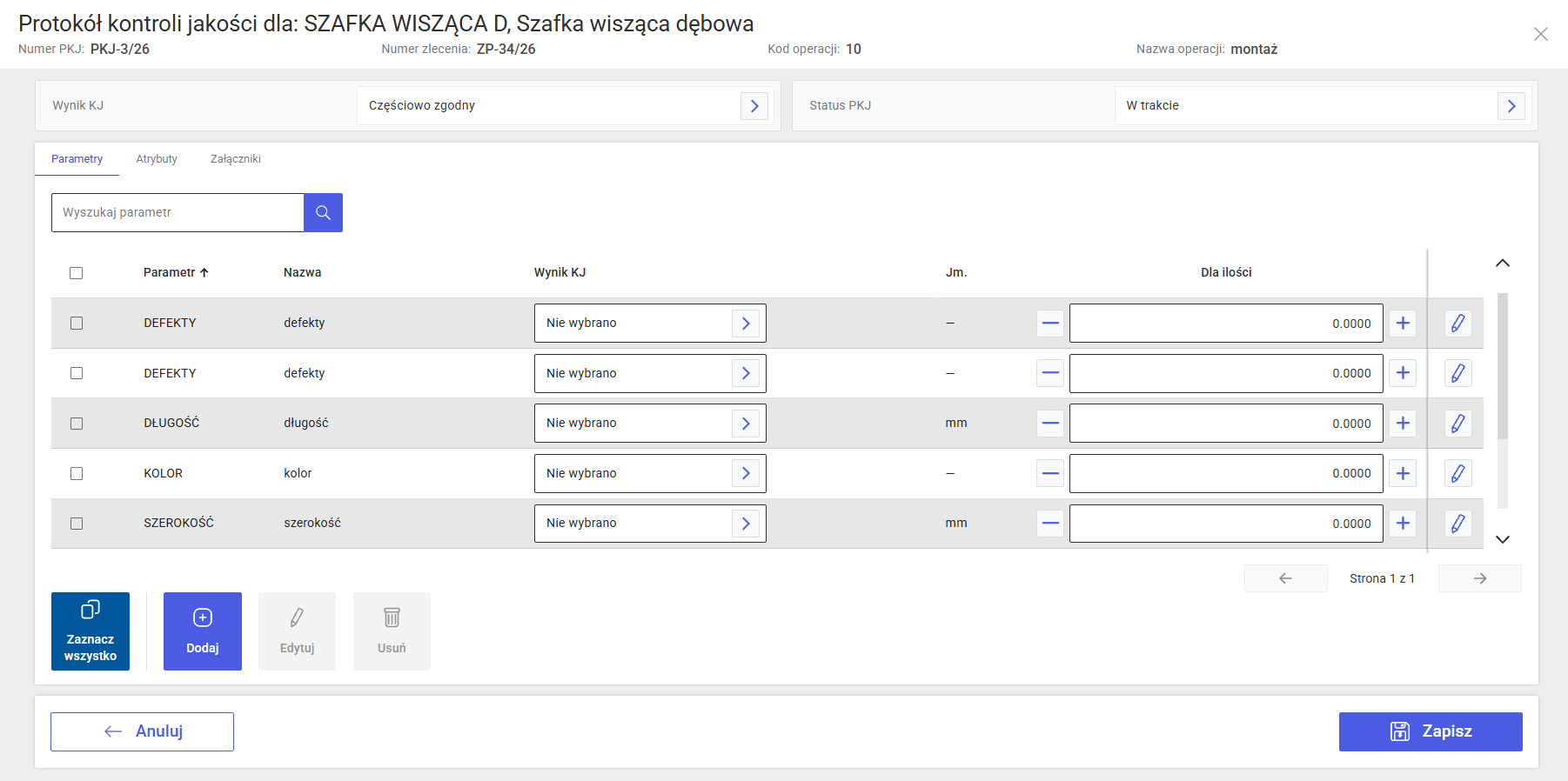Click the Nazwa column header

(x=302, y=272)
